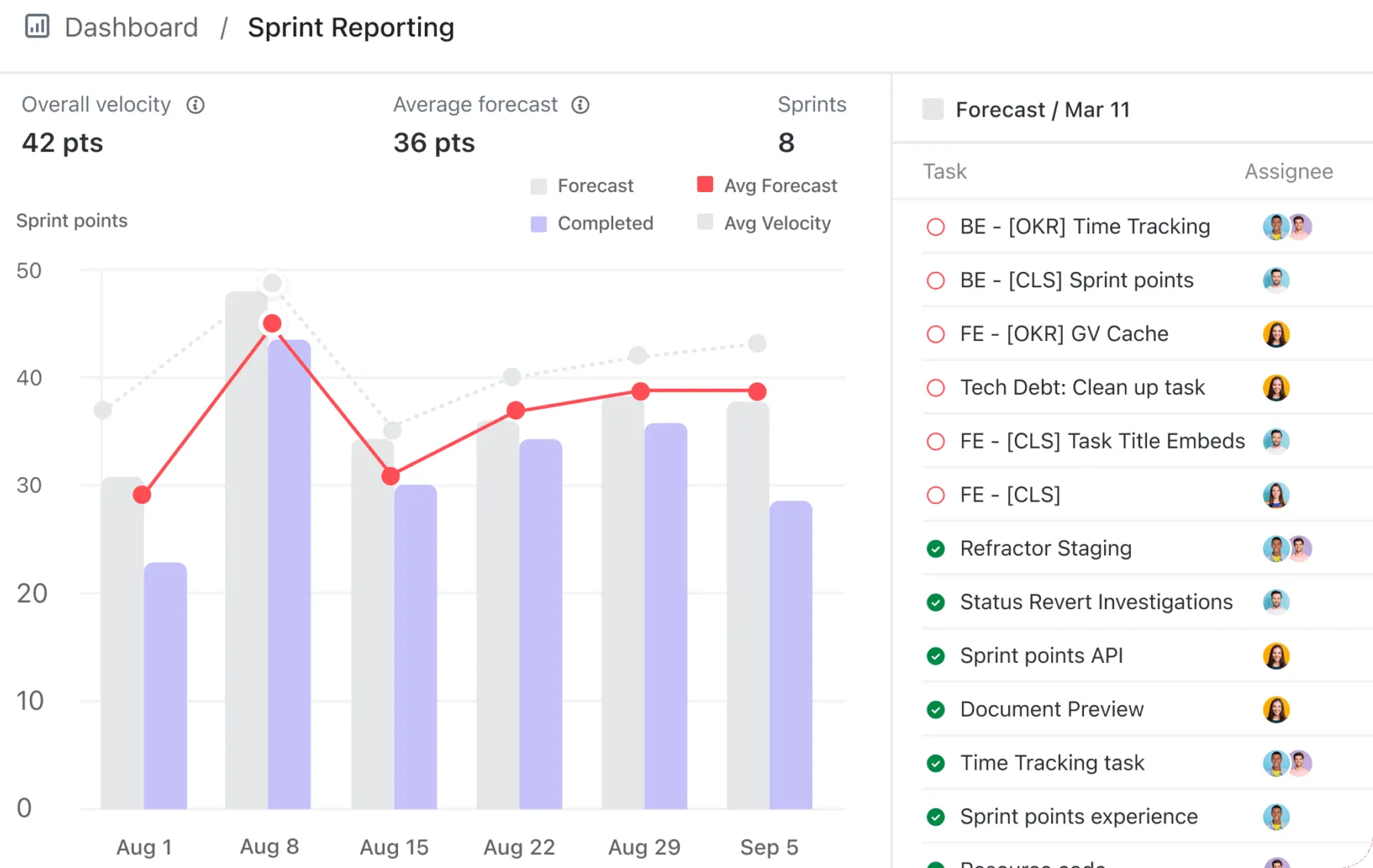Click assignee avatars for Refactor Staging
Screen dimensions: 1373x868
pos(1288,548)
